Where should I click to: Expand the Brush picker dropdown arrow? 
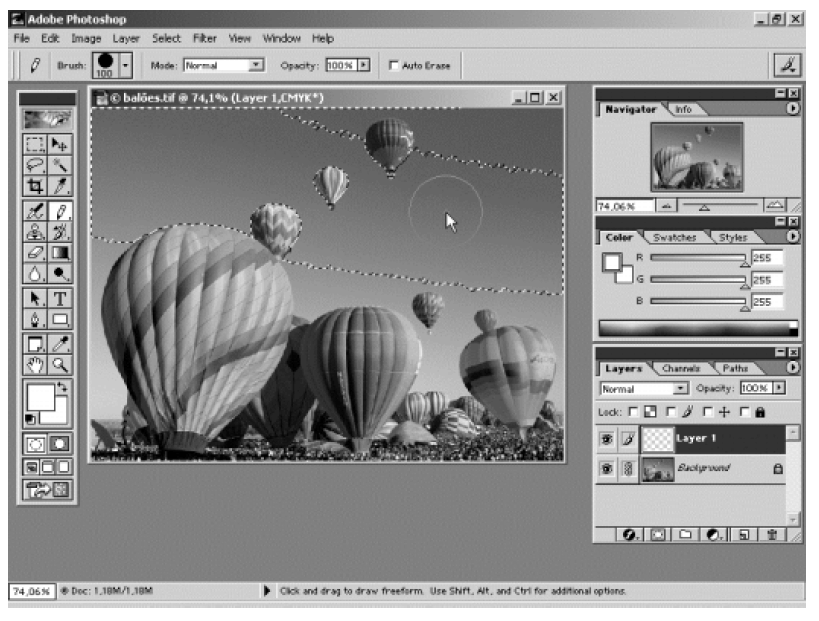click(125, 66)
